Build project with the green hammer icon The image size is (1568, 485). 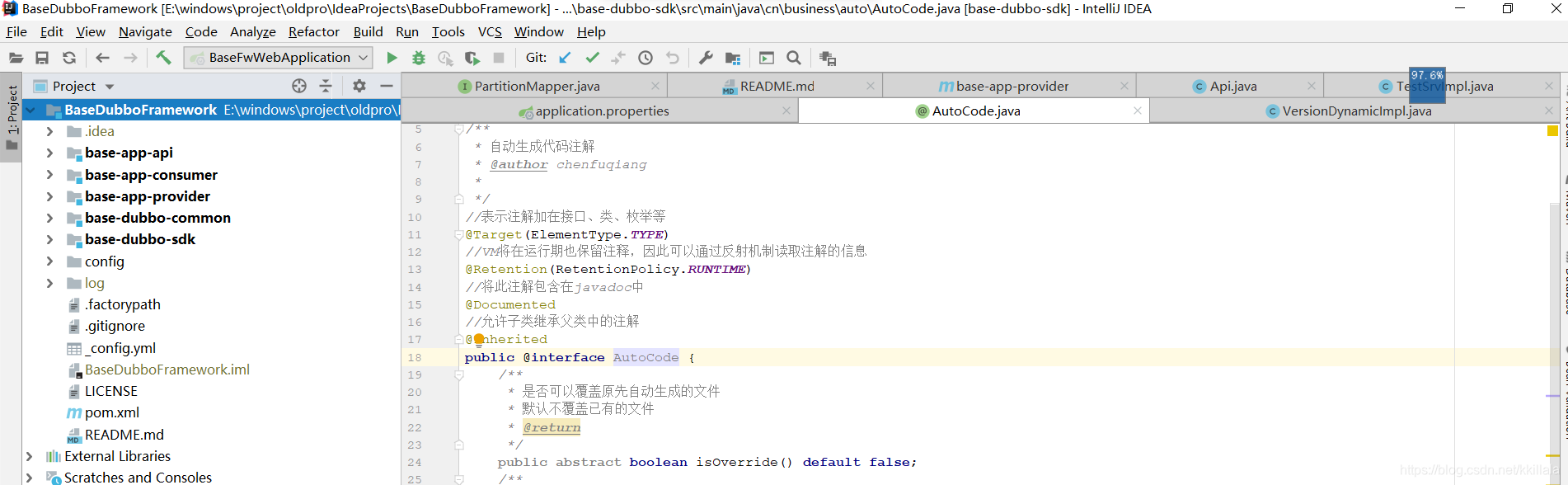pyautogui.click(x=163, y=58)
